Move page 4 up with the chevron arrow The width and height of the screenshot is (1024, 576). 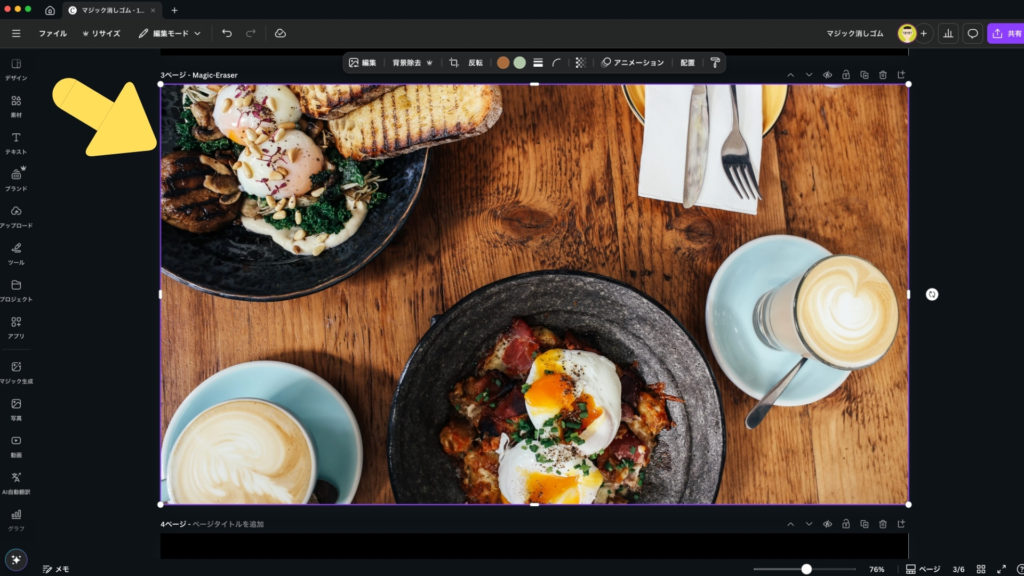coord(790,524)
